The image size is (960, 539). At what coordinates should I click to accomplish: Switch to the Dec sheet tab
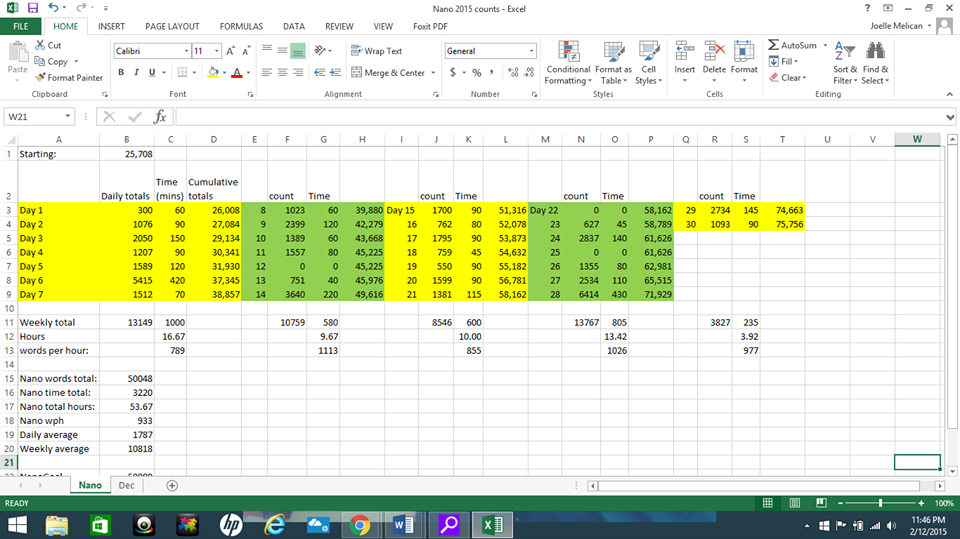[126, 485]
